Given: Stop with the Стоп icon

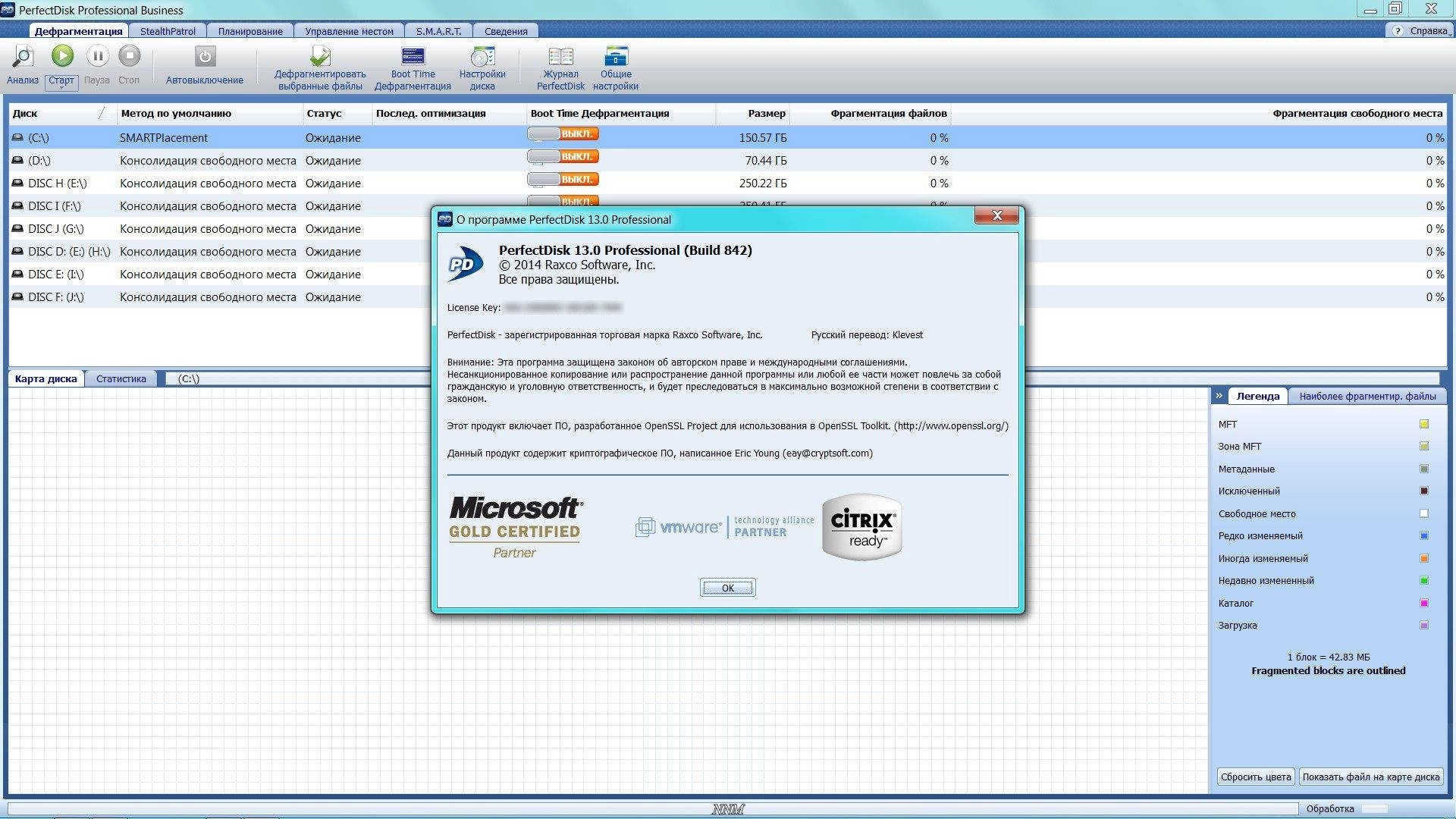Looking at the screenshot, I should click(130, 55).
